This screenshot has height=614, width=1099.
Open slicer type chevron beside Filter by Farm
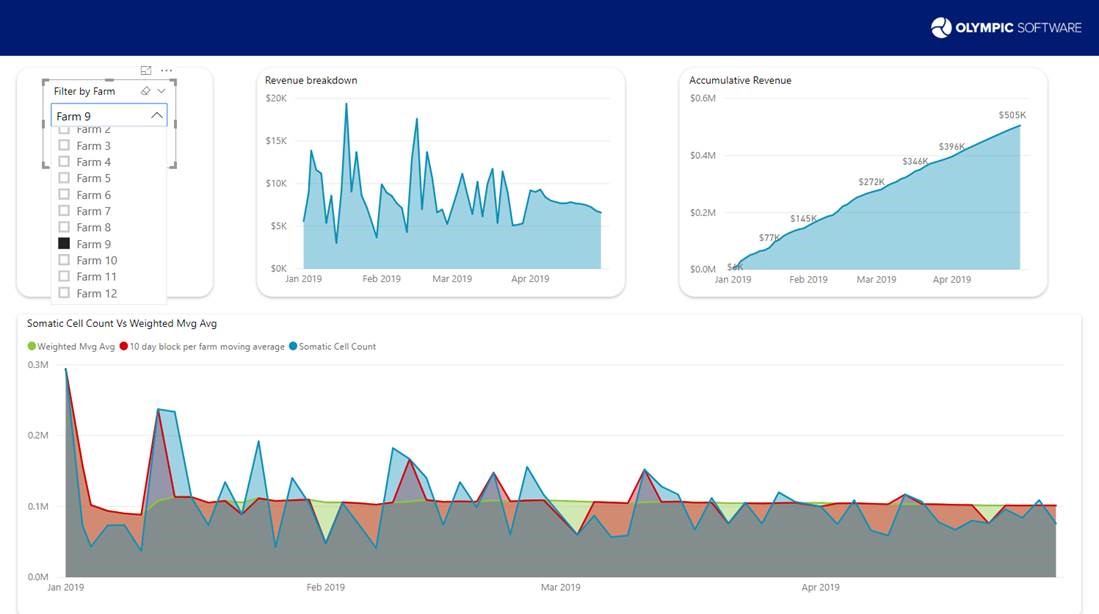[161, 91]
